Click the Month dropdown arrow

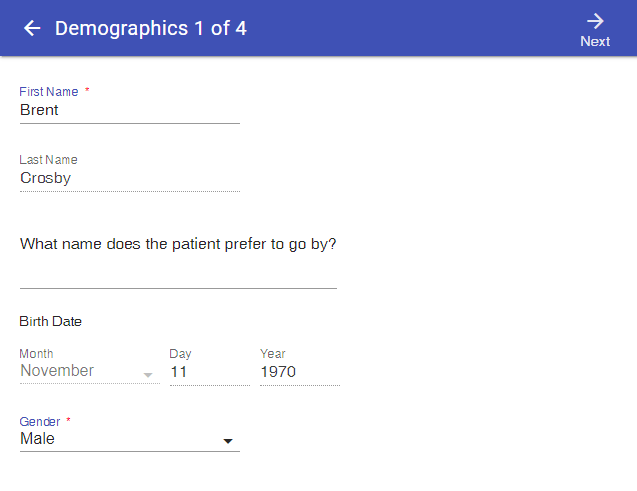click(x=148, y=374)
